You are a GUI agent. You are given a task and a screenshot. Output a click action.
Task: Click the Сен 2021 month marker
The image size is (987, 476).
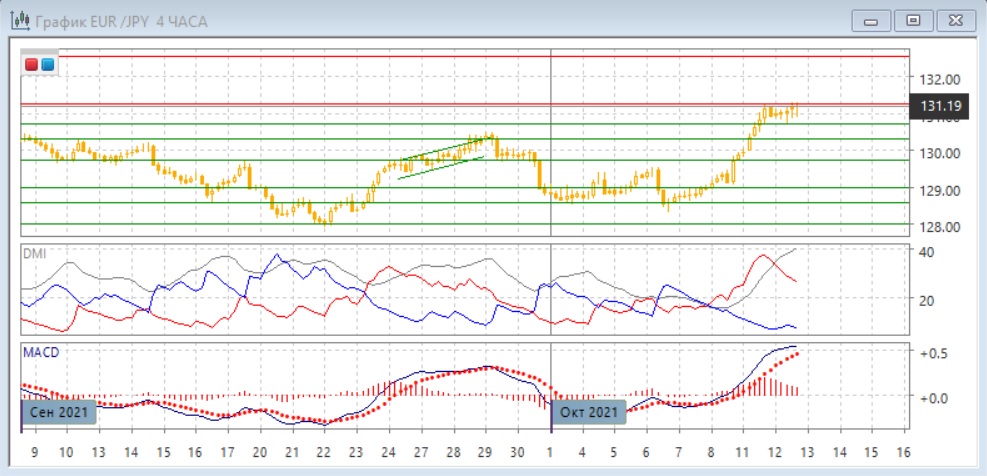[58, 412]
